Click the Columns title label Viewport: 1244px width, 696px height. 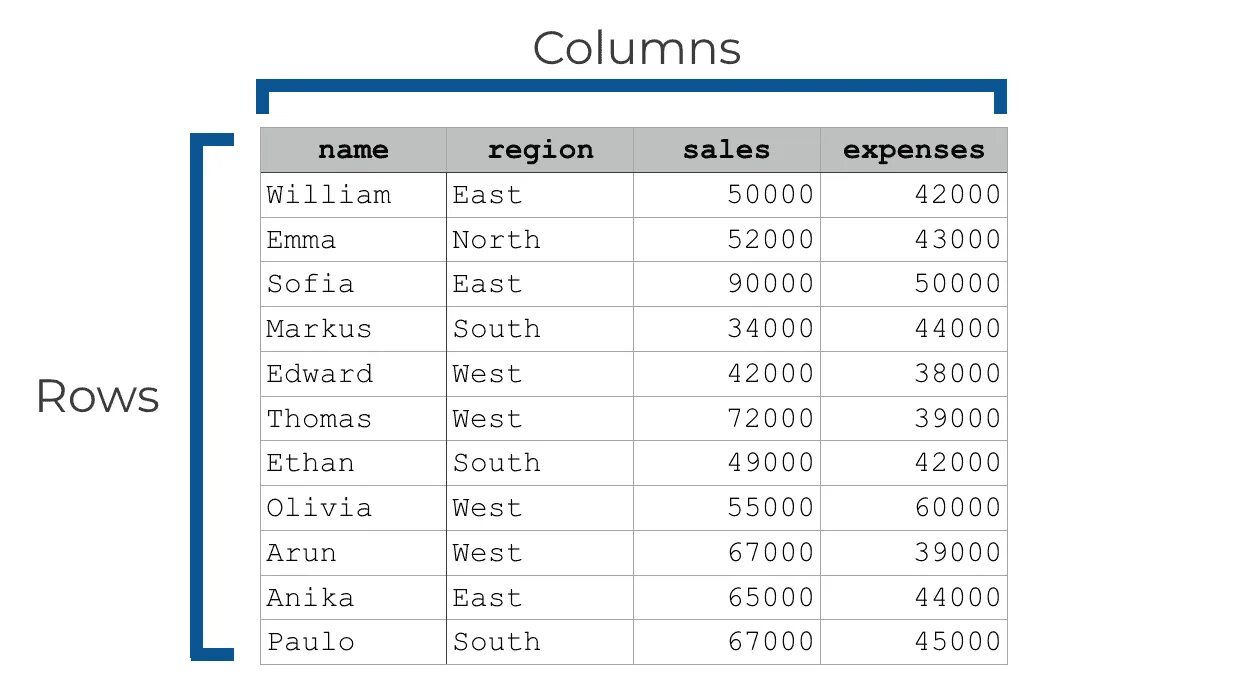pyautogui.click(x=637, y=48)
